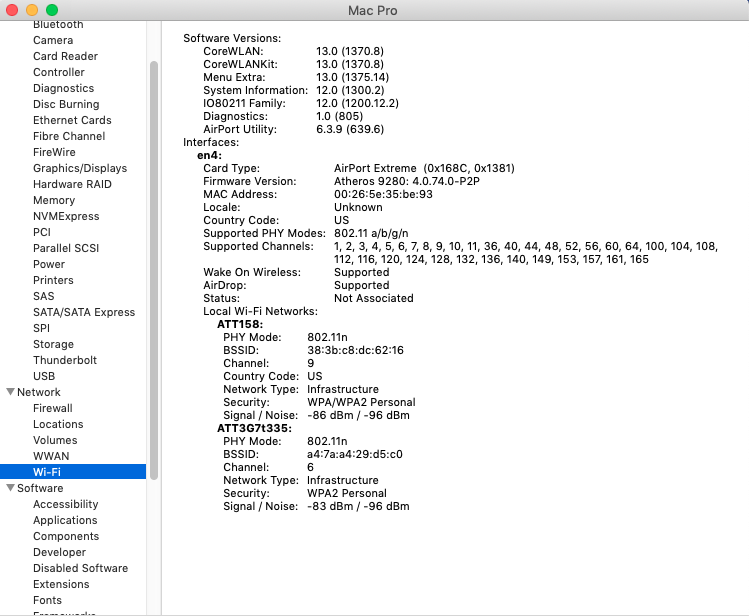Select the Controller sidebar item
This screenshot has height=616, width=749.
59,72
